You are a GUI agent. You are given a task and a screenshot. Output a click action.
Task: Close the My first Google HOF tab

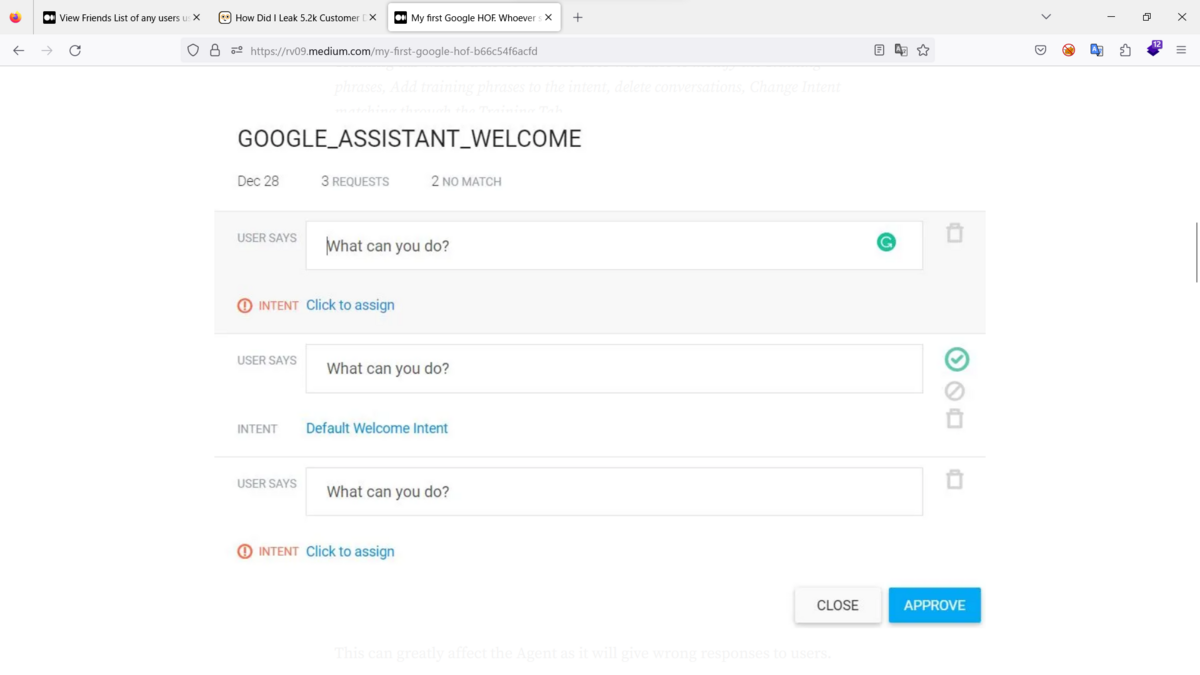[549, 17]
